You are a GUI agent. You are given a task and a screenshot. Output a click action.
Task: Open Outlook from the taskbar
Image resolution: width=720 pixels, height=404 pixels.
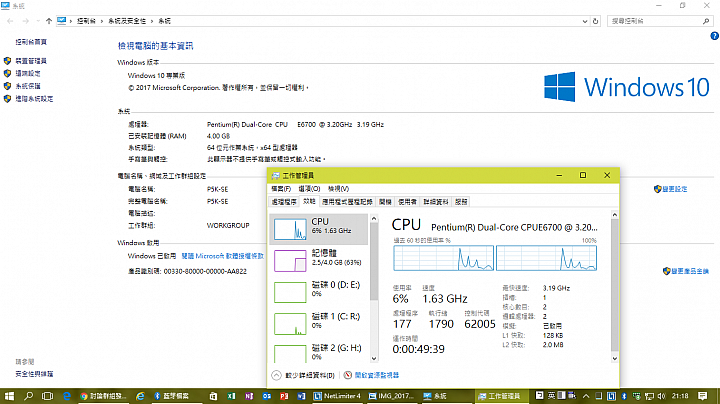tap(267, 396)
